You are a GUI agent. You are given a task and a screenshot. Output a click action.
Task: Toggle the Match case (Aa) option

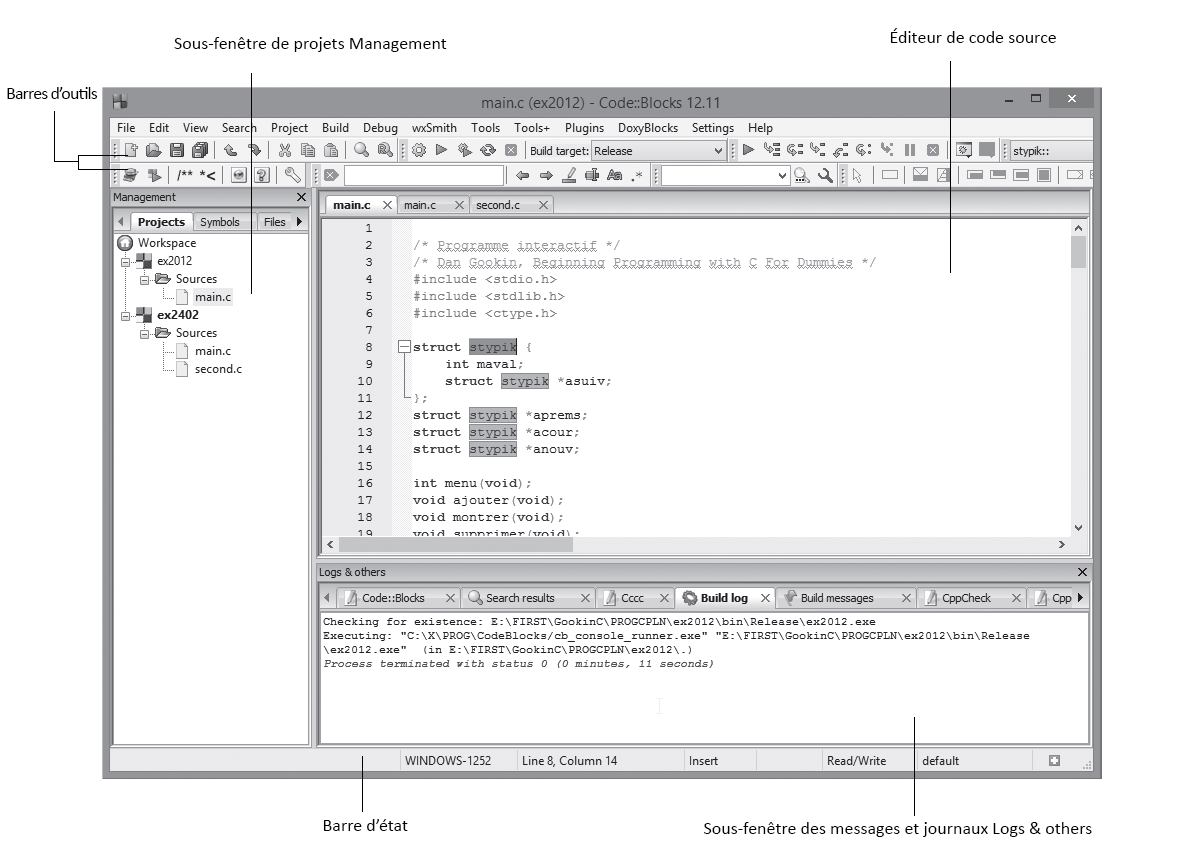(615, 176)
